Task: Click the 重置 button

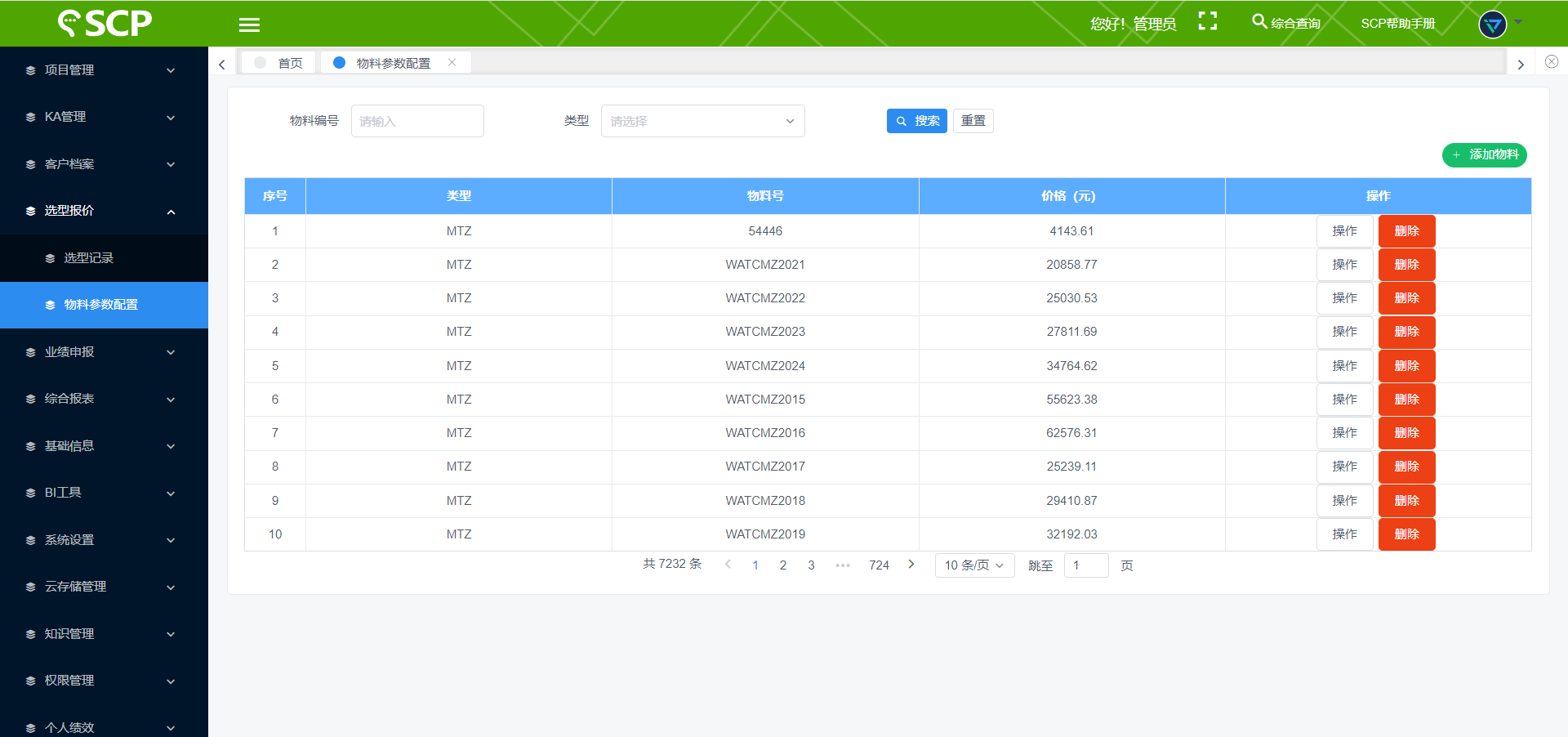Action: tap(973, 121)
